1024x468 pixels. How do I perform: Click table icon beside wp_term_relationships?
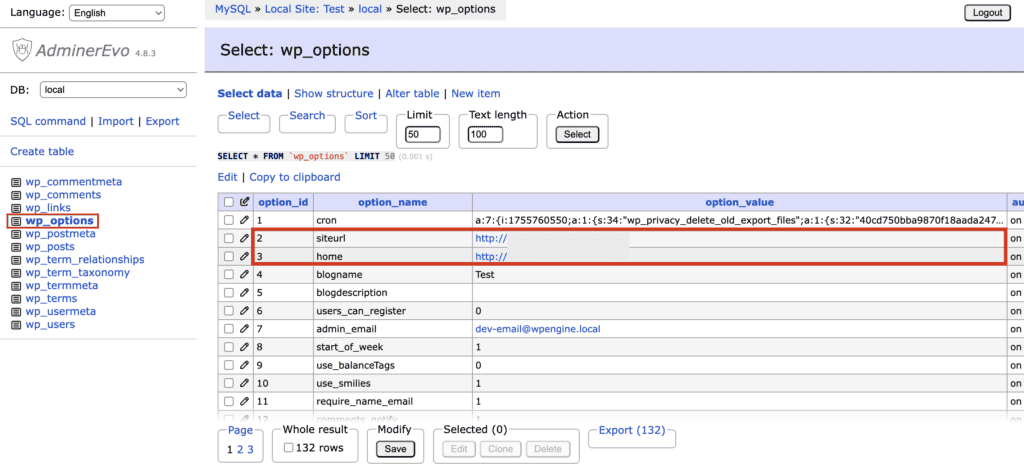click(16, 260)
